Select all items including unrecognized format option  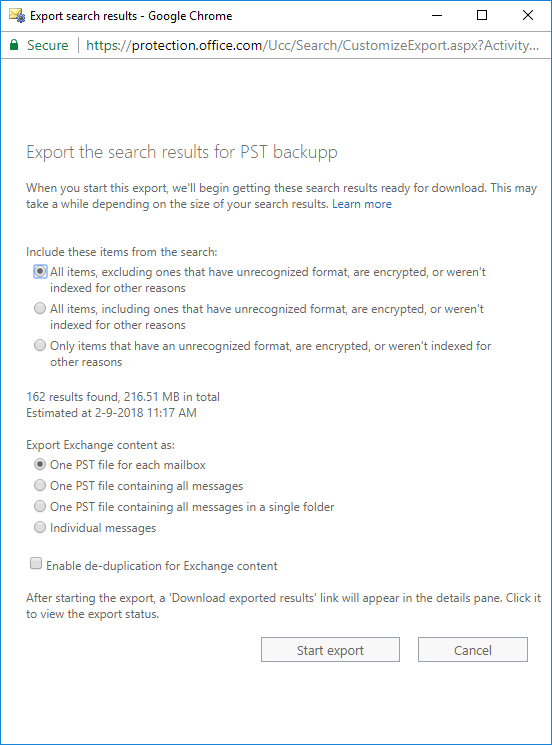pos(40,308)
